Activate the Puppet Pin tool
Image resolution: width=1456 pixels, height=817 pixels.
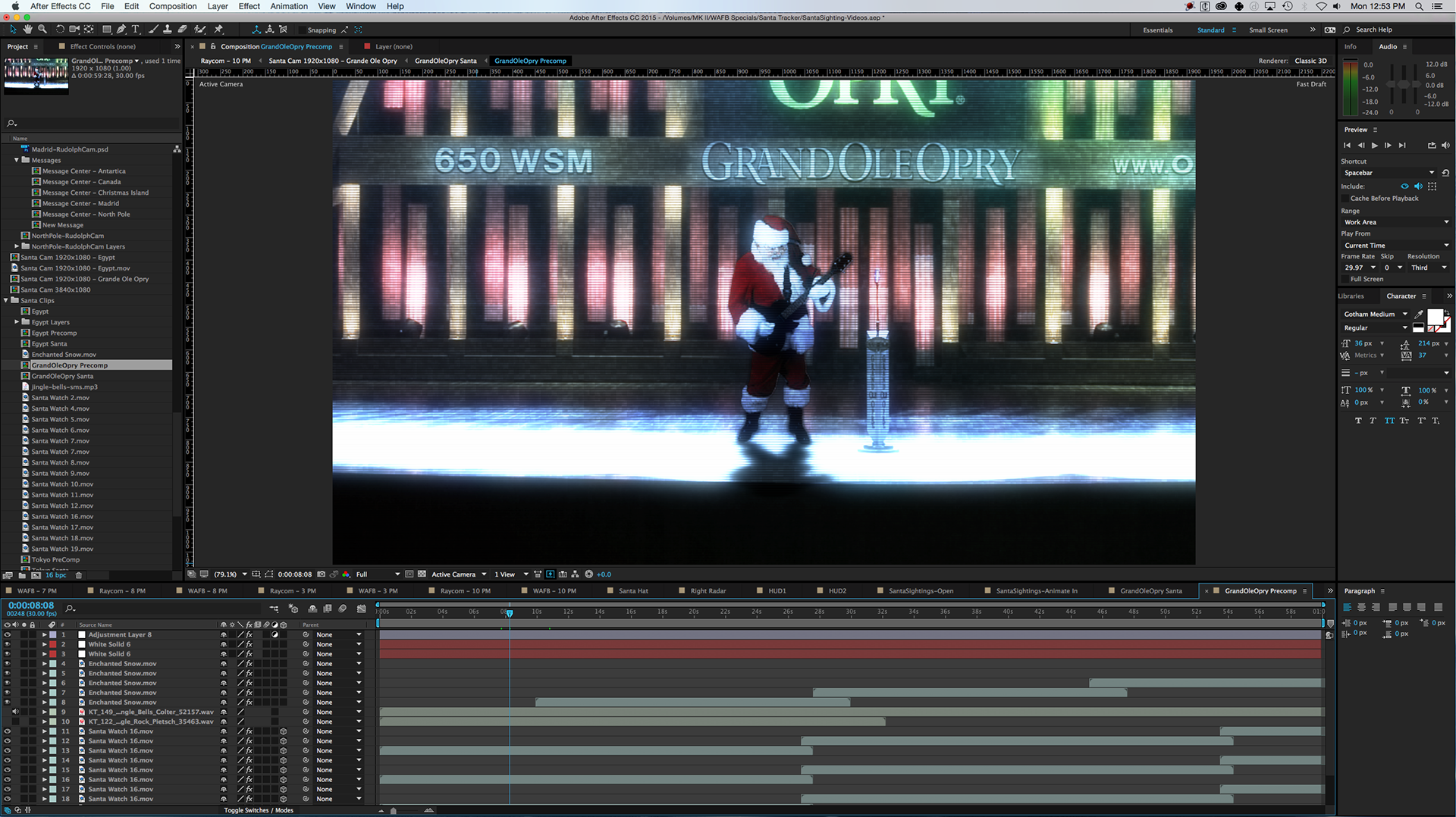(x=218, y=30)
